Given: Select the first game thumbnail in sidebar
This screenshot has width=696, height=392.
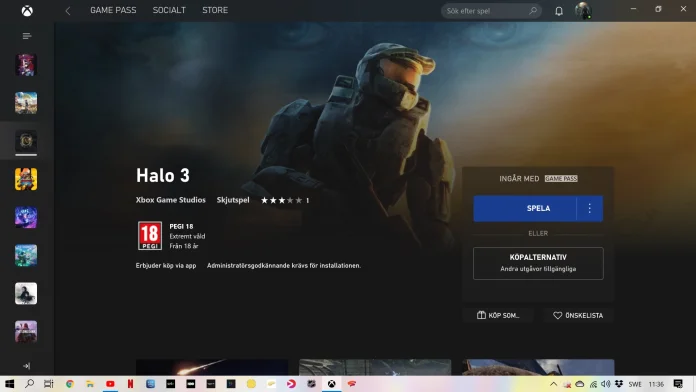Looking at the screenshot, I should (x=26, y=65).
